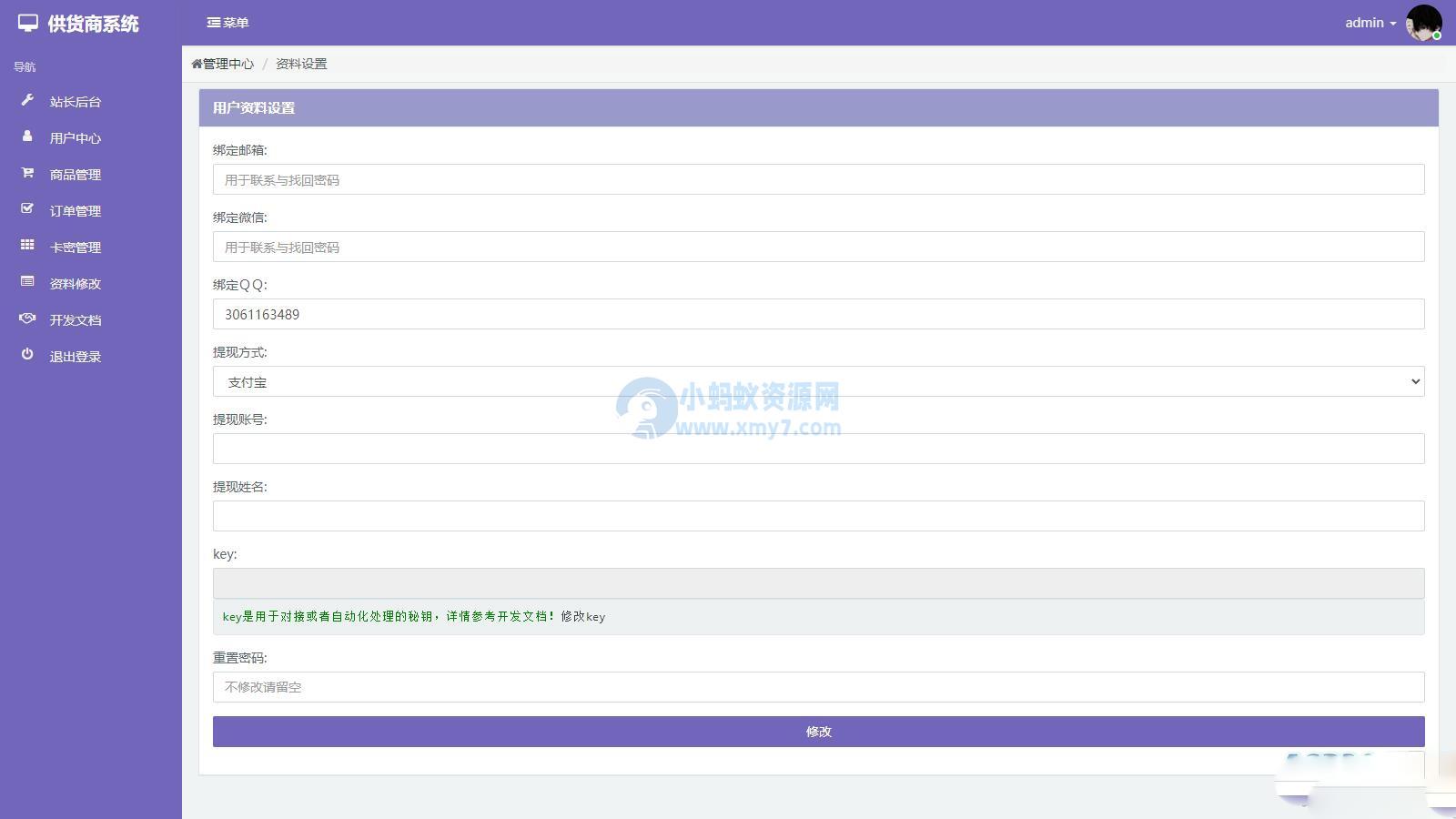Click the card icon for 资料修改
The width and height of the screenshot is (1456, 819).
click(x=27, y=282)
